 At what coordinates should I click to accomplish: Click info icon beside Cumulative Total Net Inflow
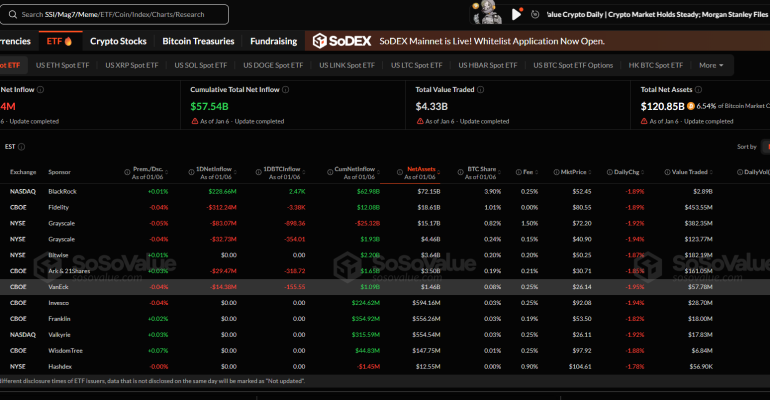click(285, 90)
